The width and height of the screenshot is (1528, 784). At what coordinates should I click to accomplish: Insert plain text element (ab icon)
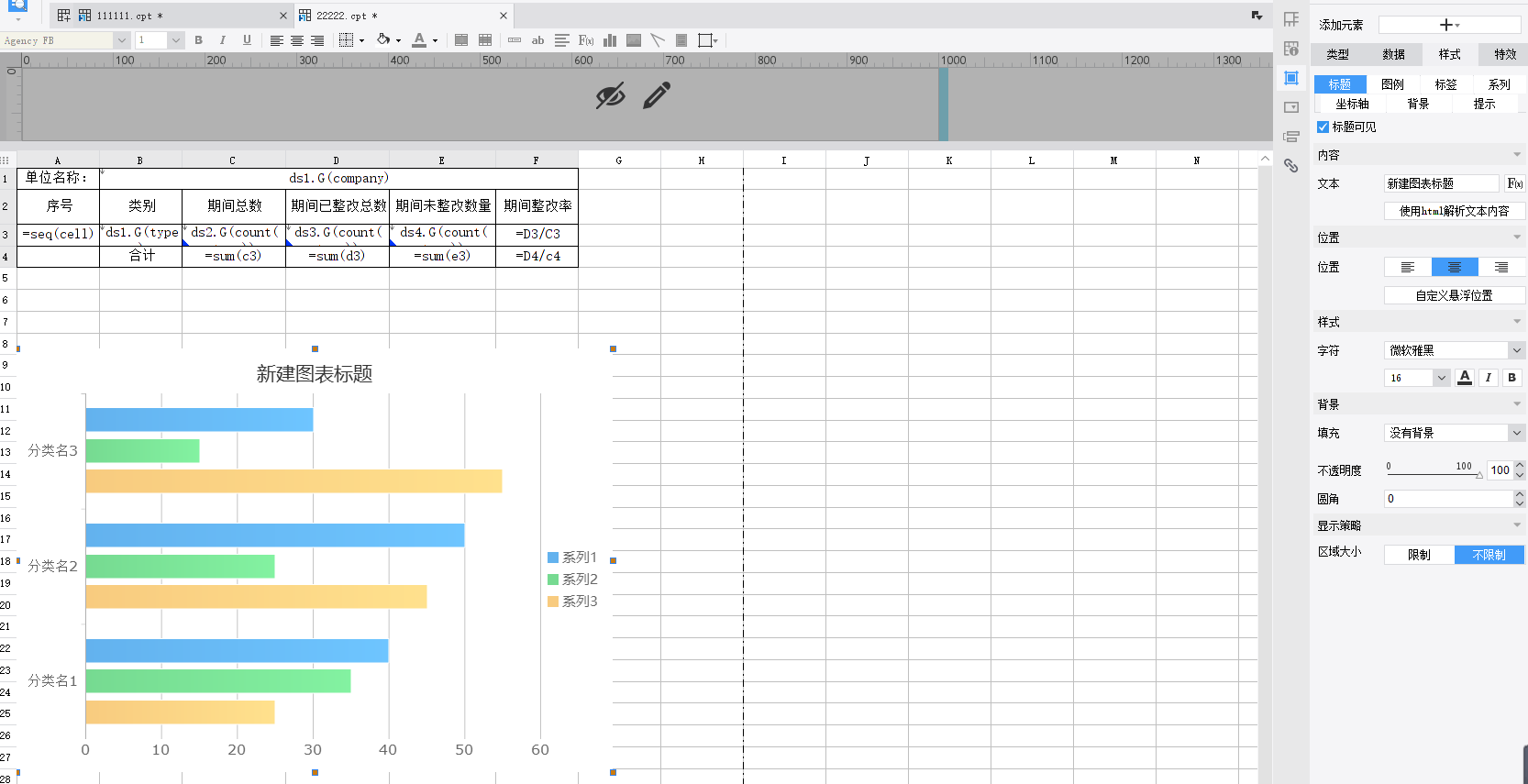pos(538,40)
